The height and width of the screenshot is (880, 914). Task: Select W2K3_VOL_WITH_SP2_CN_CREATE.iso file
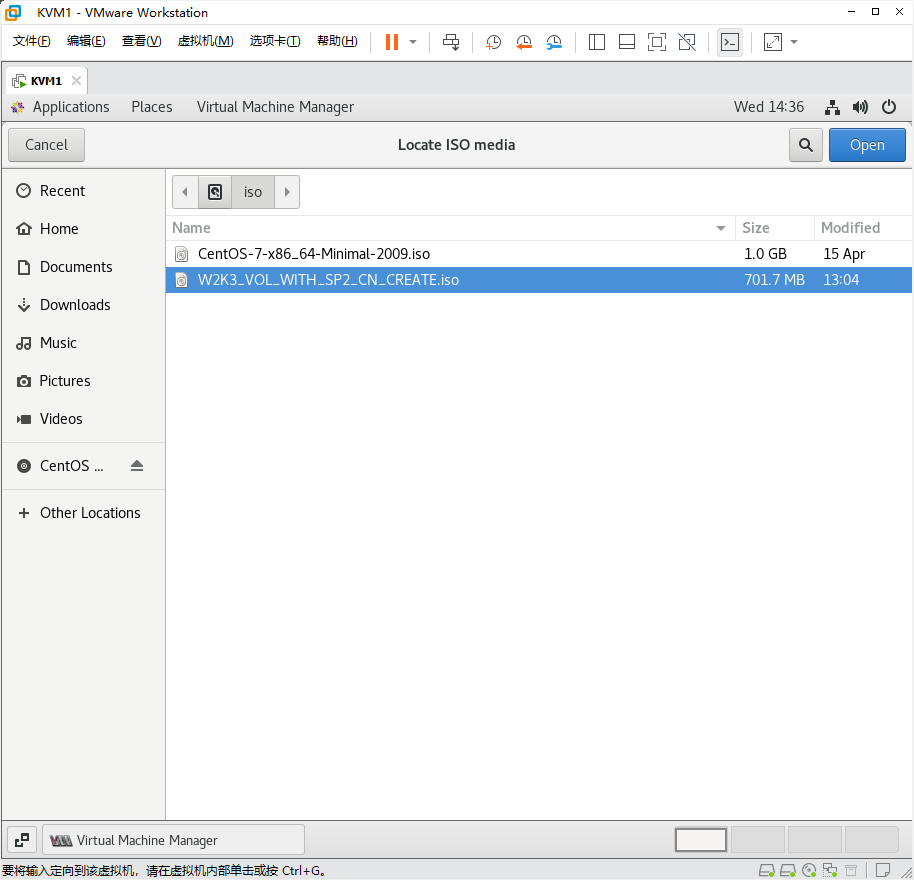pos(539,280)
